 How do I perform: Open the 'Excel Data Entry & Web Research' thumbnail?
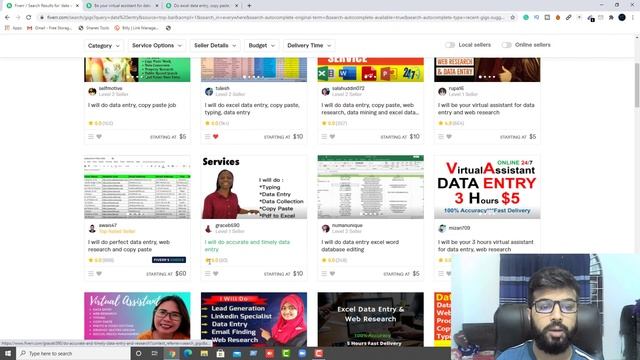371,320
